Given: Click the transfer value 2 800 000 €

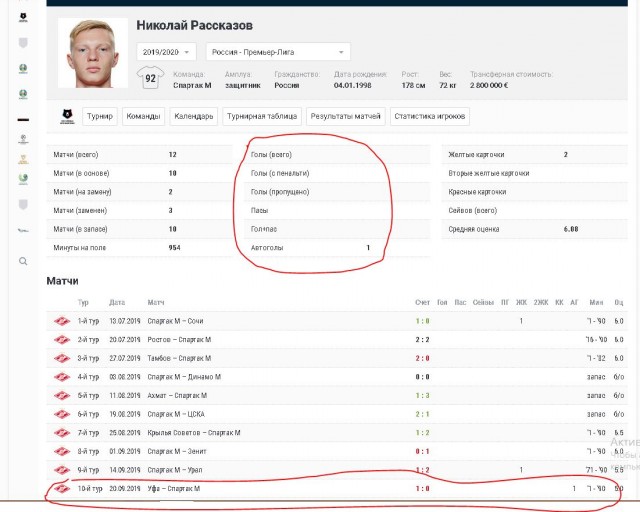Looking at the screenshot, I should [x=489, y=85].
